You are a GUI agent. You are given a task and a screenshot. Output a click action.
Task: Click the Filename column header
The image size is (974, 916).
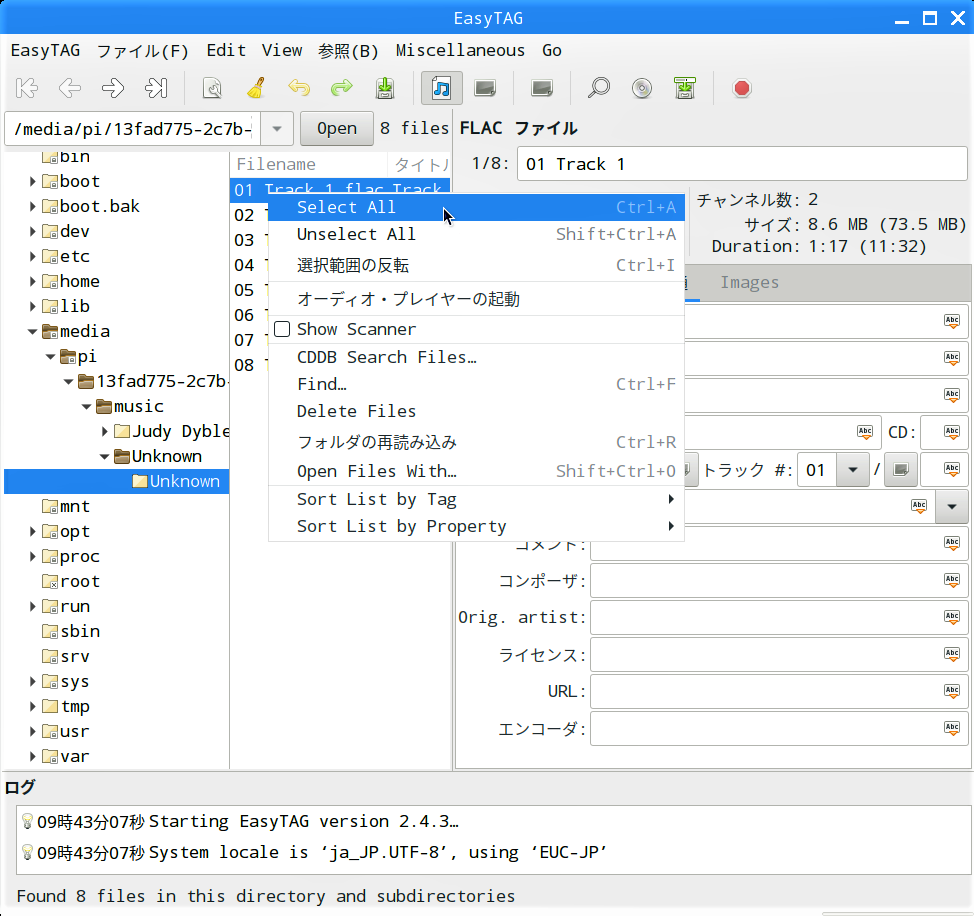pyautogui.click(x=309, y=165)
